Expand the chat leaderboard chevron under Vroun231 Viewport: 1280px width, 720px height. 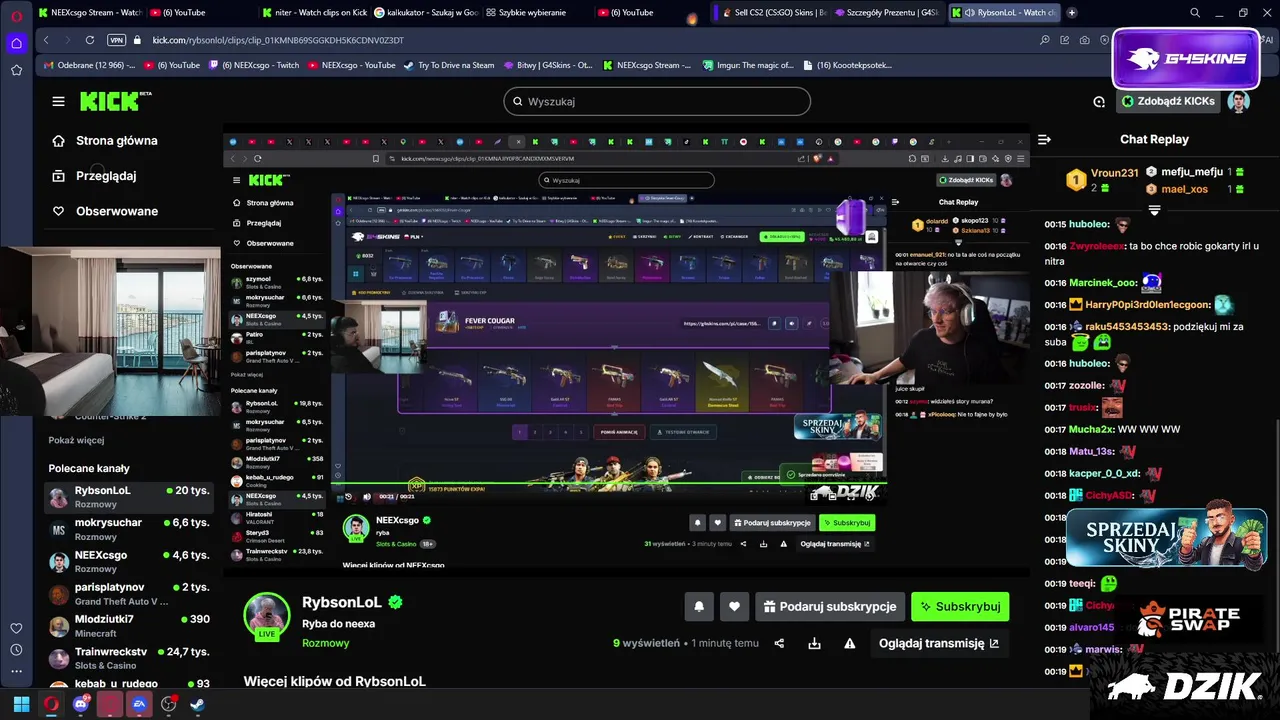coord(1154,211)
